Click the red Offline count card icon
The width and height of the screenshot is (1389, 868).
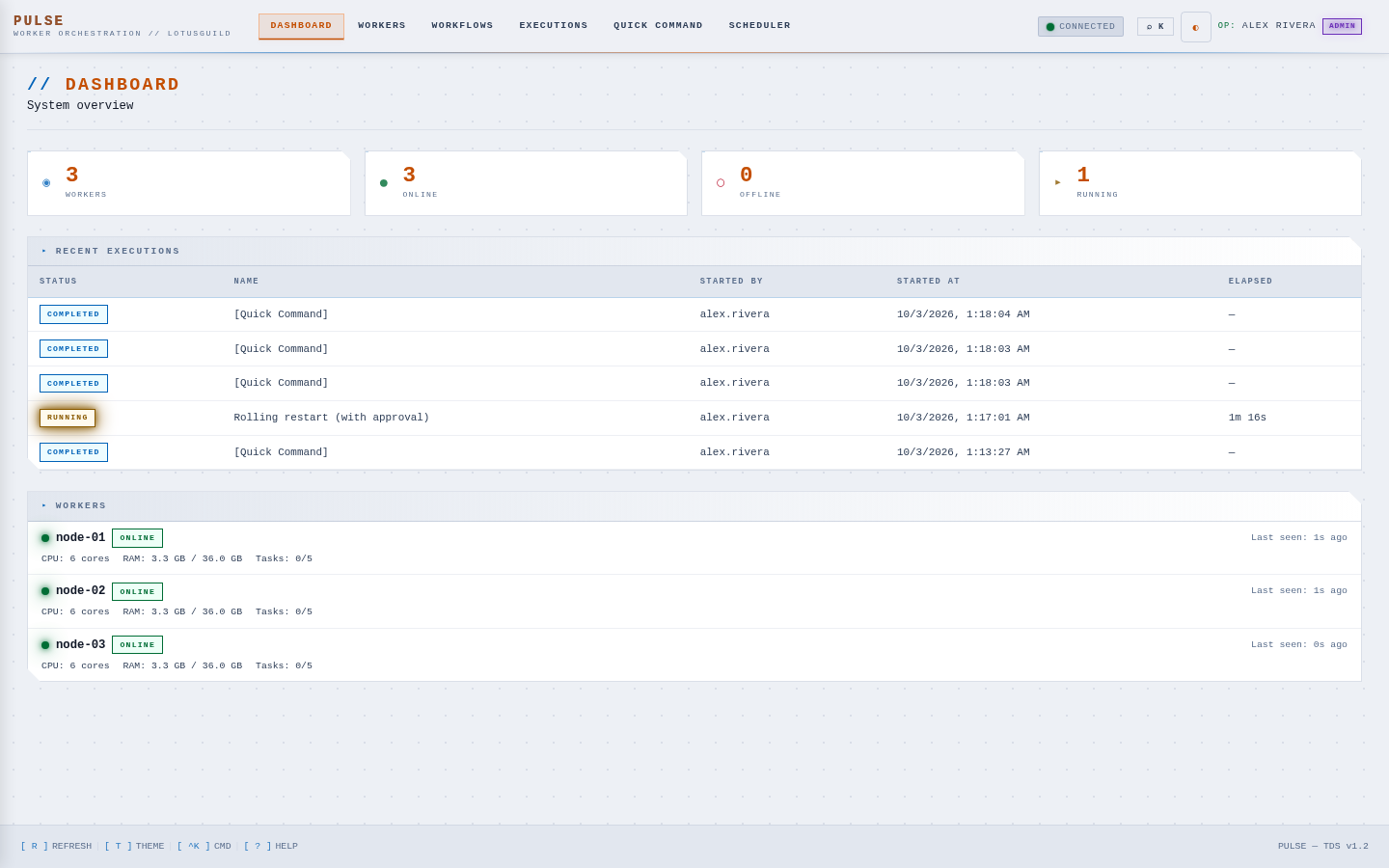coord(721,183)
